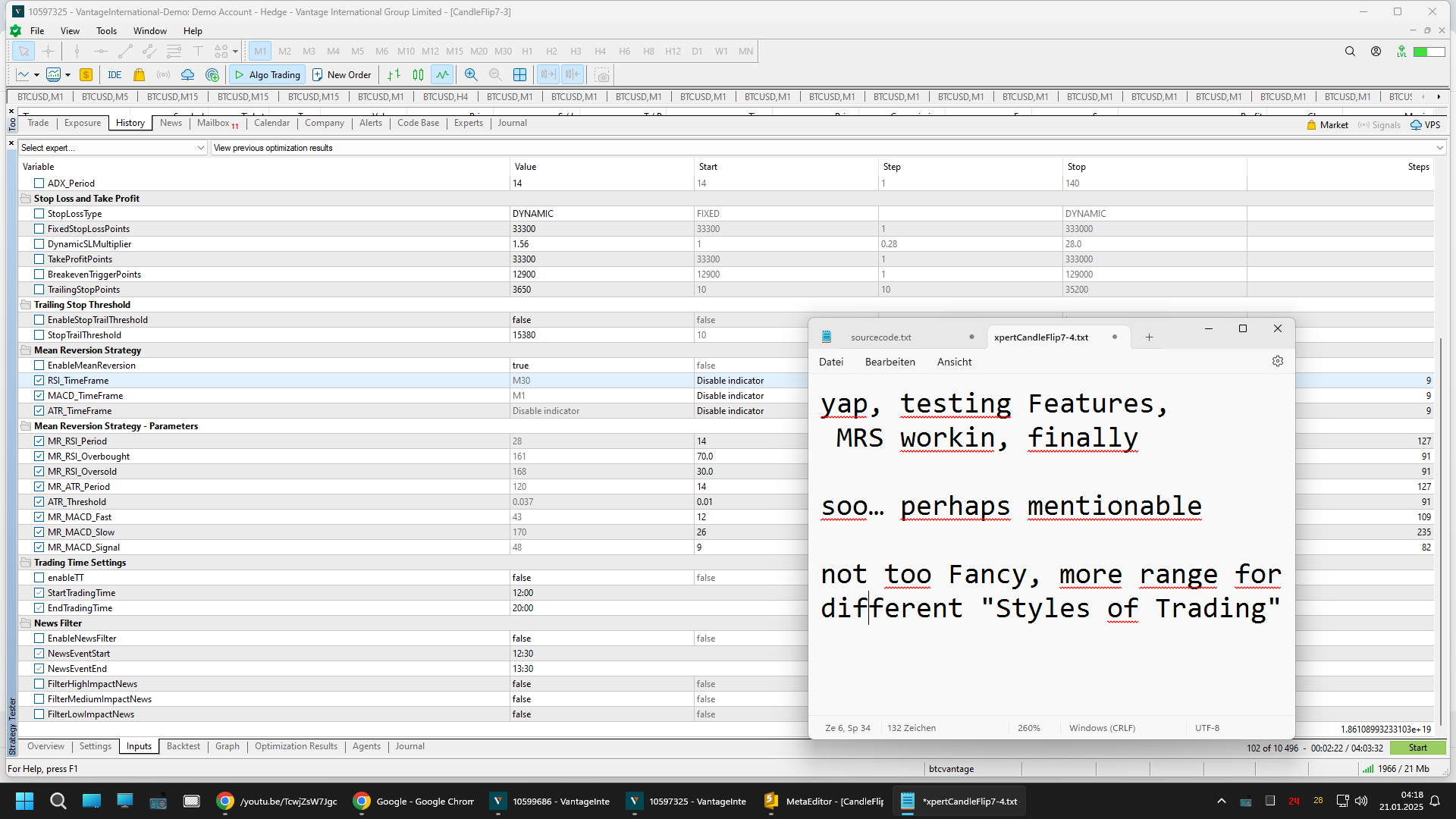The height and width of the screenshot is (819, 1456).
Task: Click the New Order button
Action: (x=341, y=74)
